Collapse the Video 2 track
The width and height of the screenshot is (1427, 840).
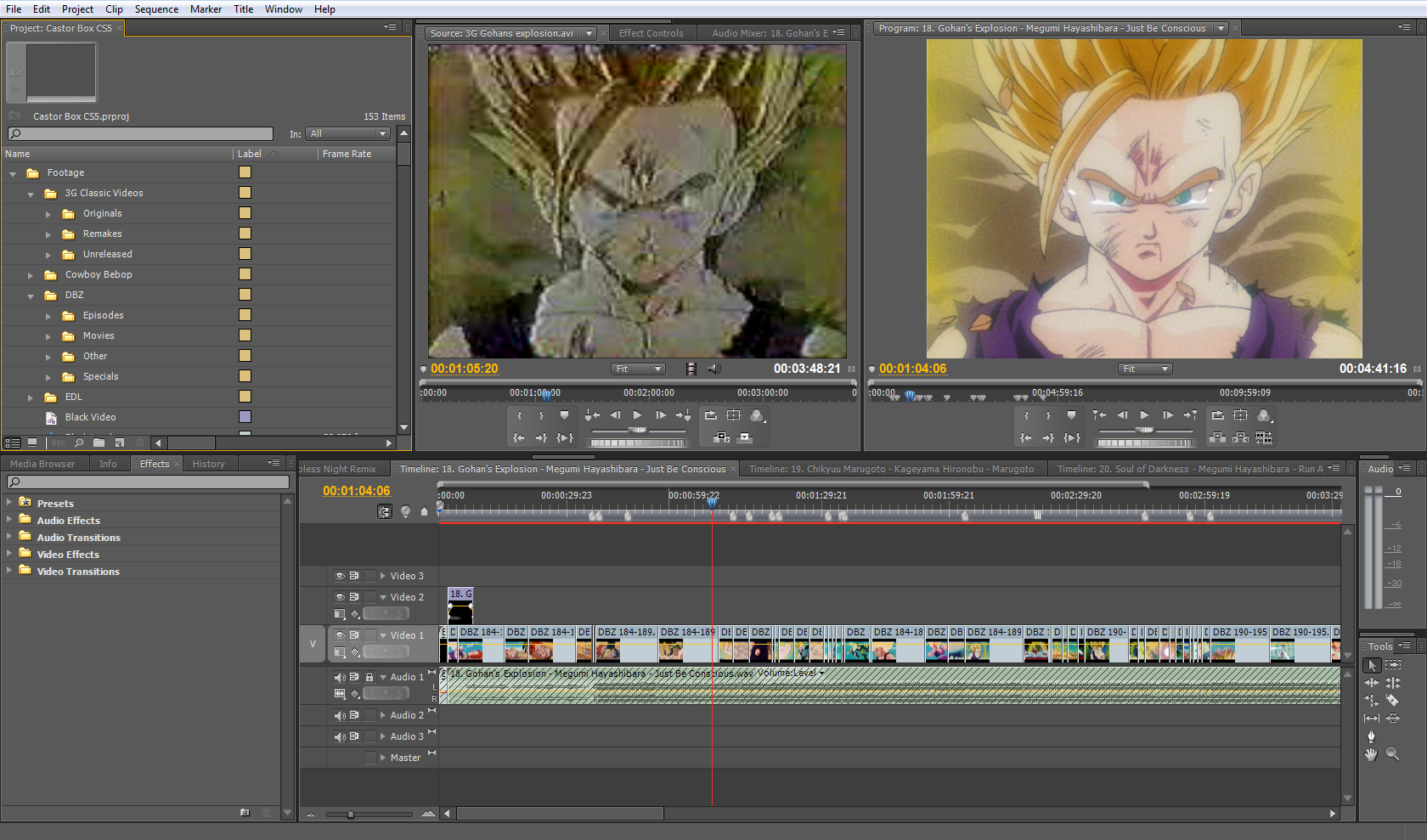pos(383,597)
